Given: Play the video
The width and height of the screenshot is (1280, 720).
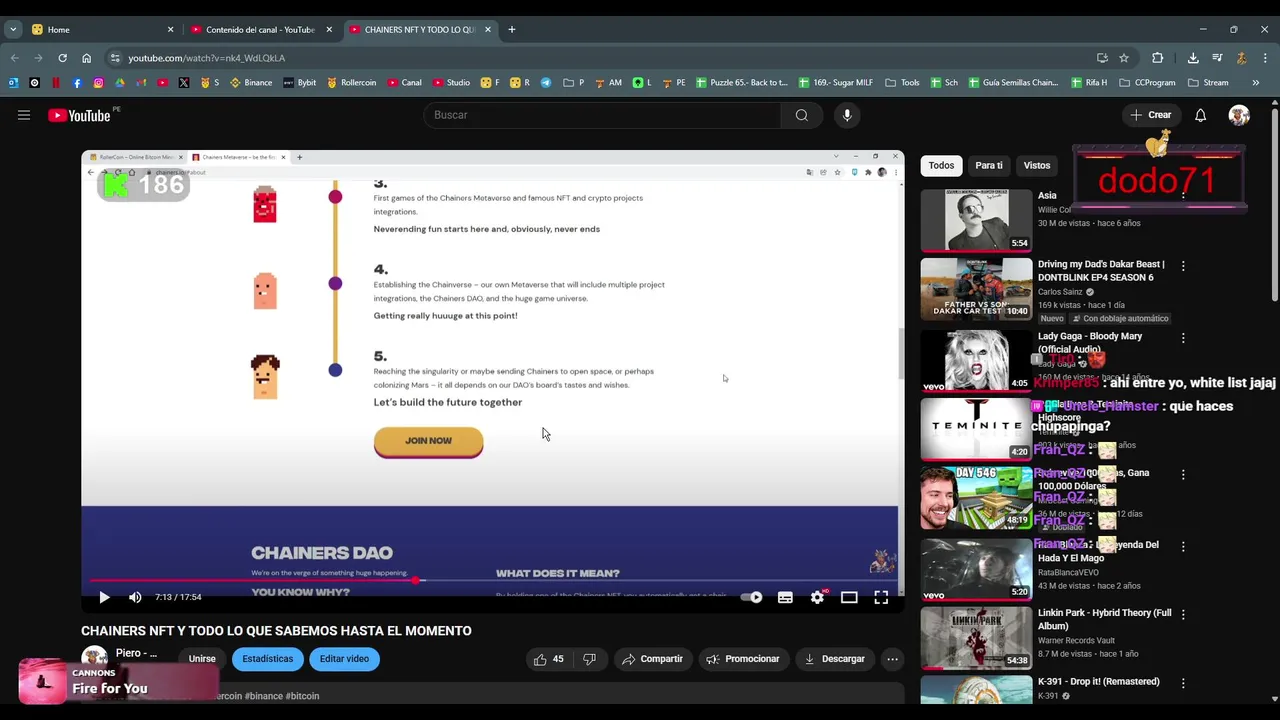Looking at the screenshot, I should (x=104, y=597).
